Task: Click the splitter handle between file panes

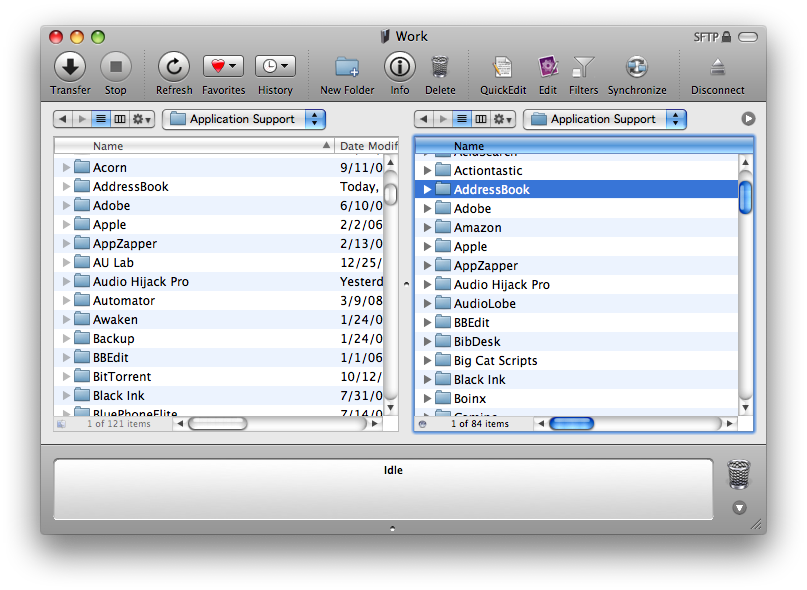Action: (x=406, y=284)
